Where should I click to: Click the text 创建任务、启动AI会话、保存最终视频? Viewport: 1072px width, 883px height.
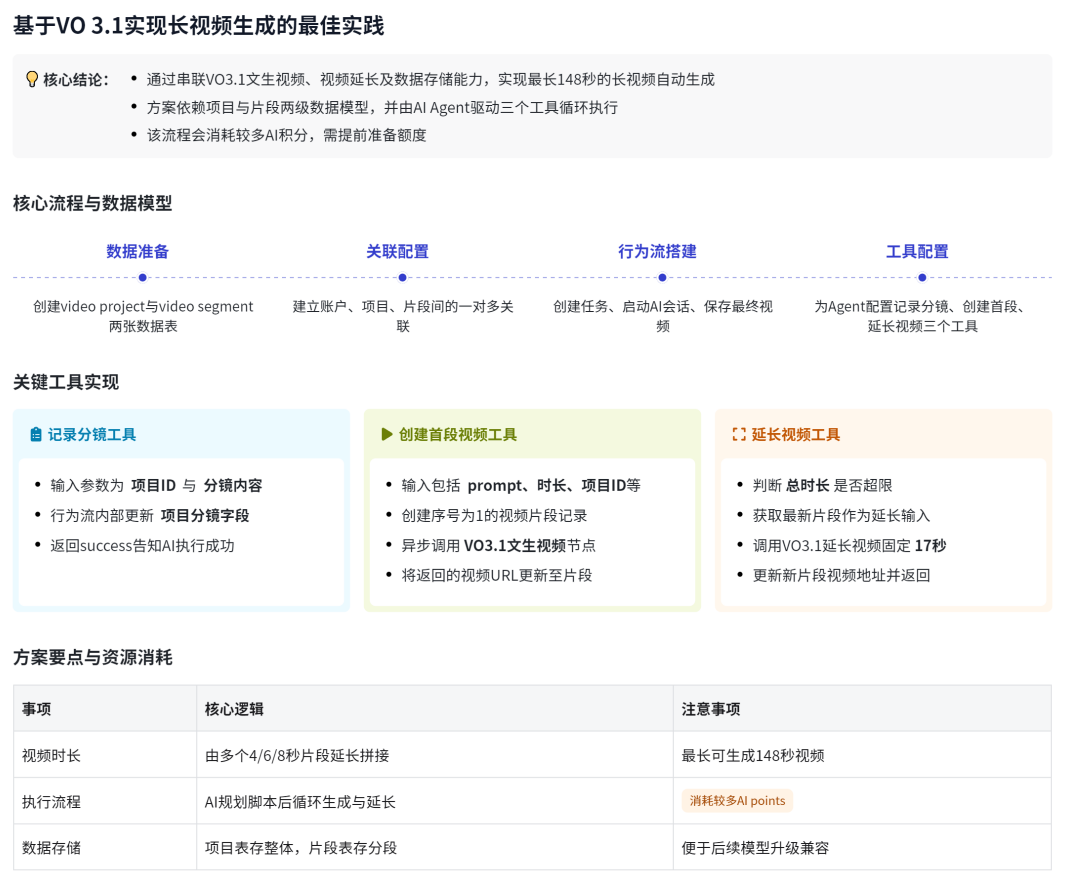pyautogui.click(x=662, y=316)
